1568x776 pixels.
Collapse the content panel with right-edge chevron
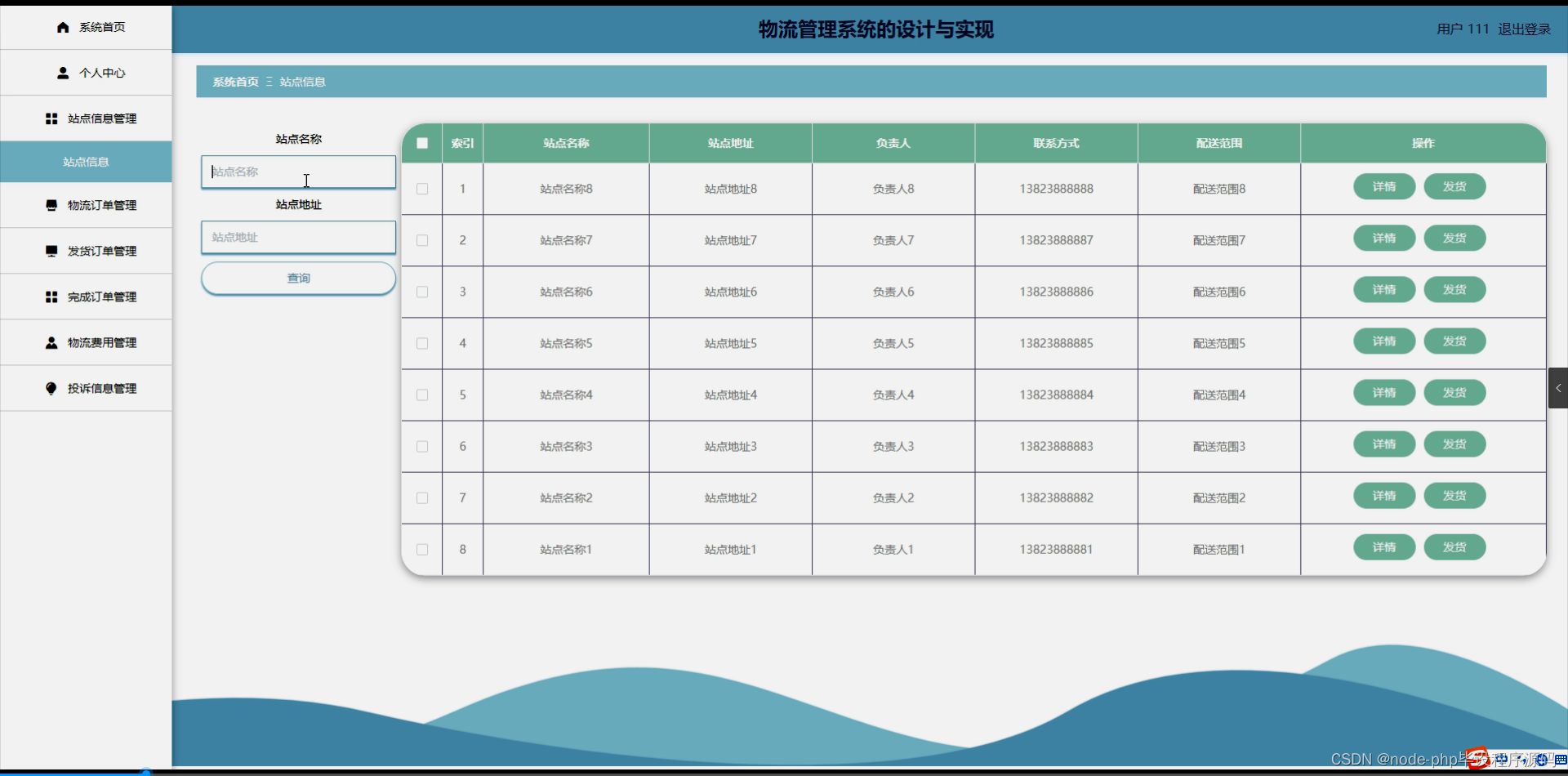[1558, 388]
